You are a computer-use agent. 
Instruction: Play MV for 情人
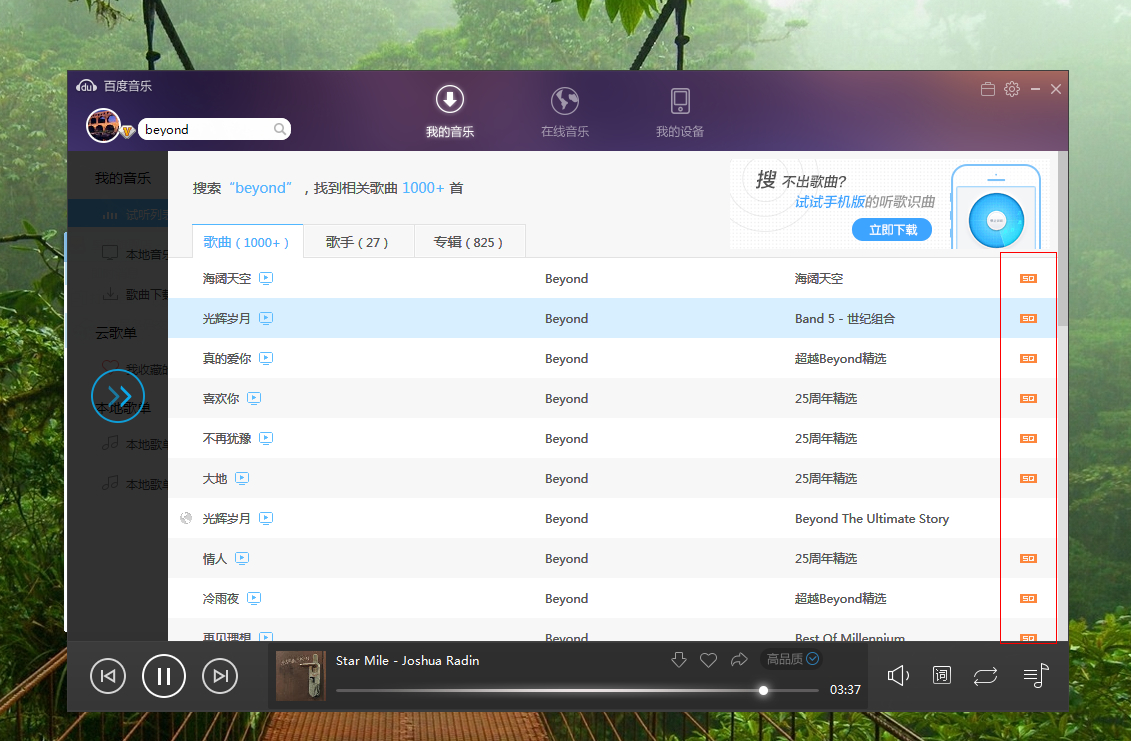[x=242, y=558]
